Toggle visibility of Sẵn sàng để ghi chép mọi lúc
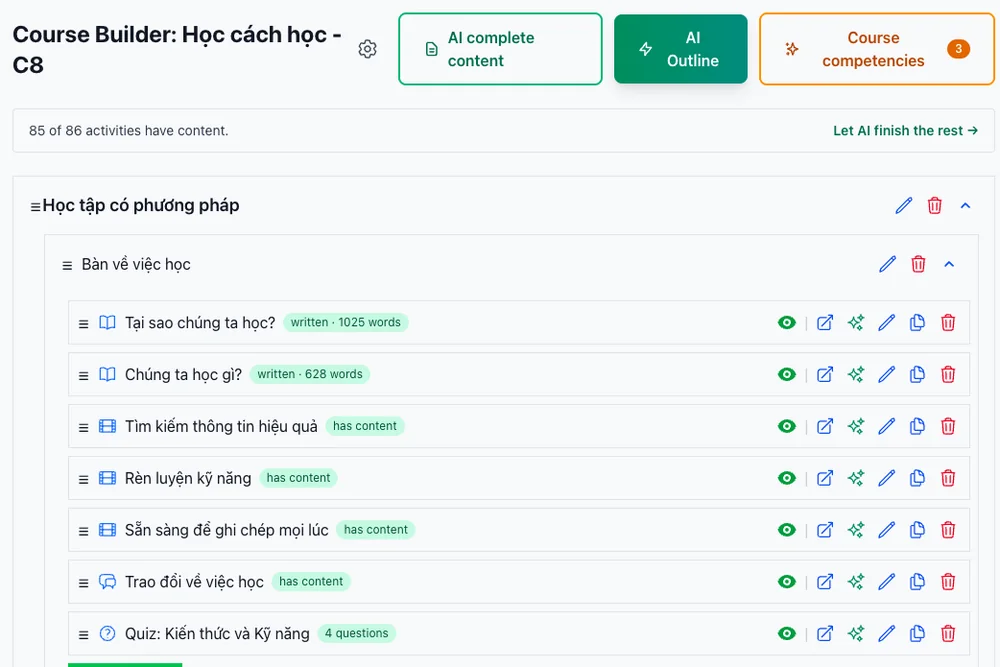 (787, 530)
